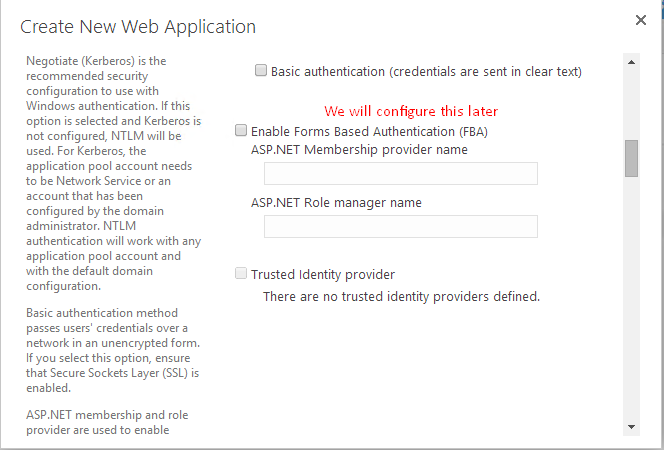Focus the ASP.NET Role manager name field
The height and width of the screenshot is (450, 664).
point(401,226)
